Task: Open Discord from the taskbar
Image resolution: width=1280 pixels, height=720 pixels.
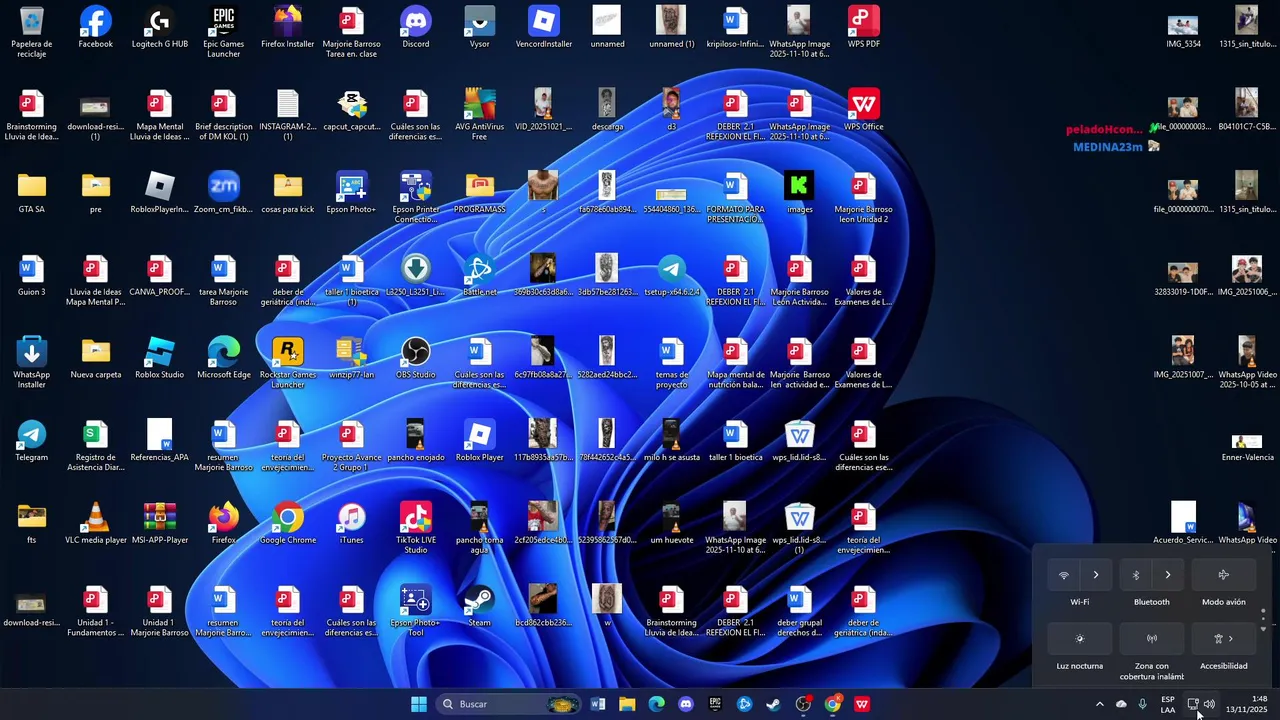Action: click(686, 704)
